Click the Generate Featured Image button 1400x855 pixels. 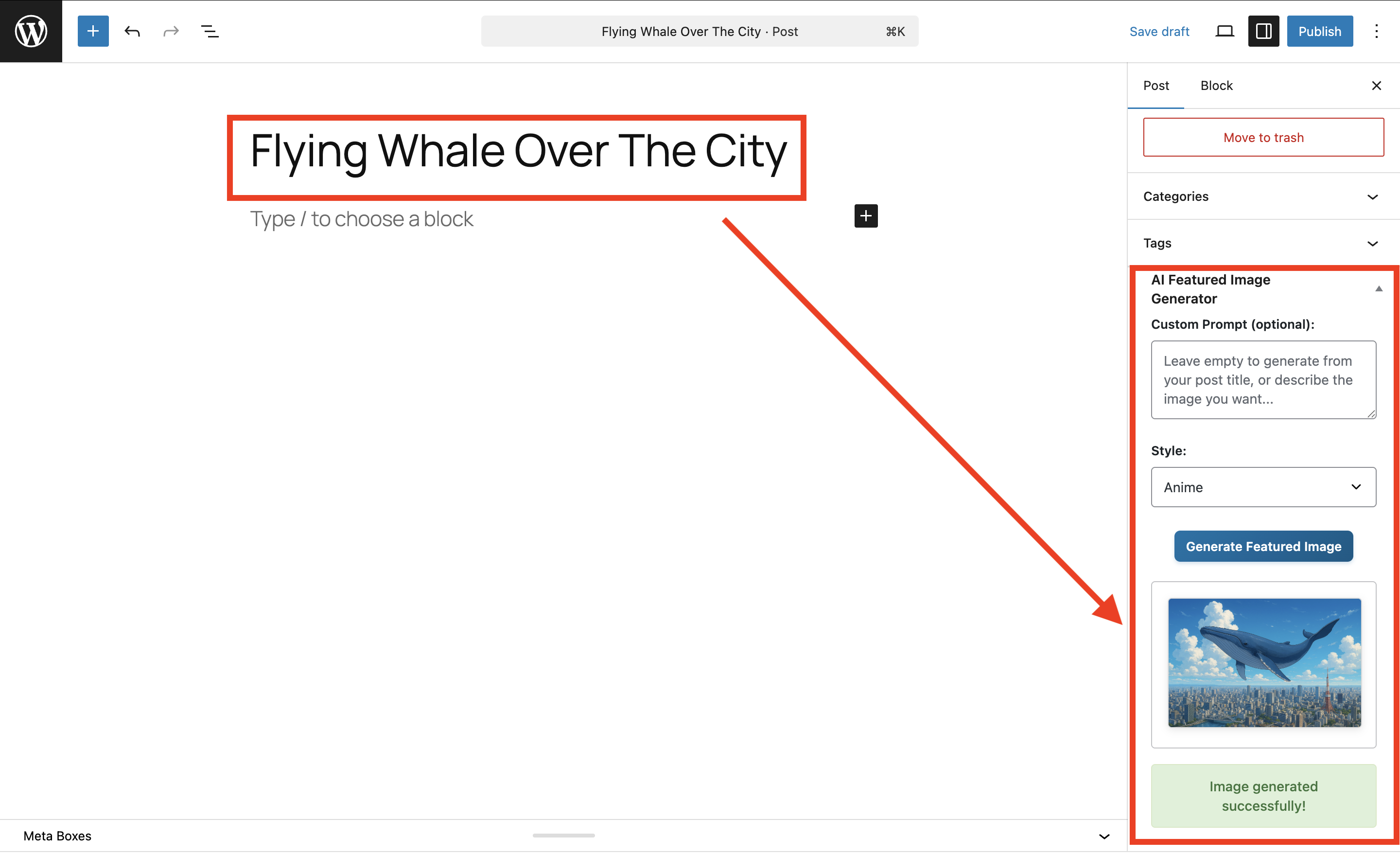tap(1262, 546)
